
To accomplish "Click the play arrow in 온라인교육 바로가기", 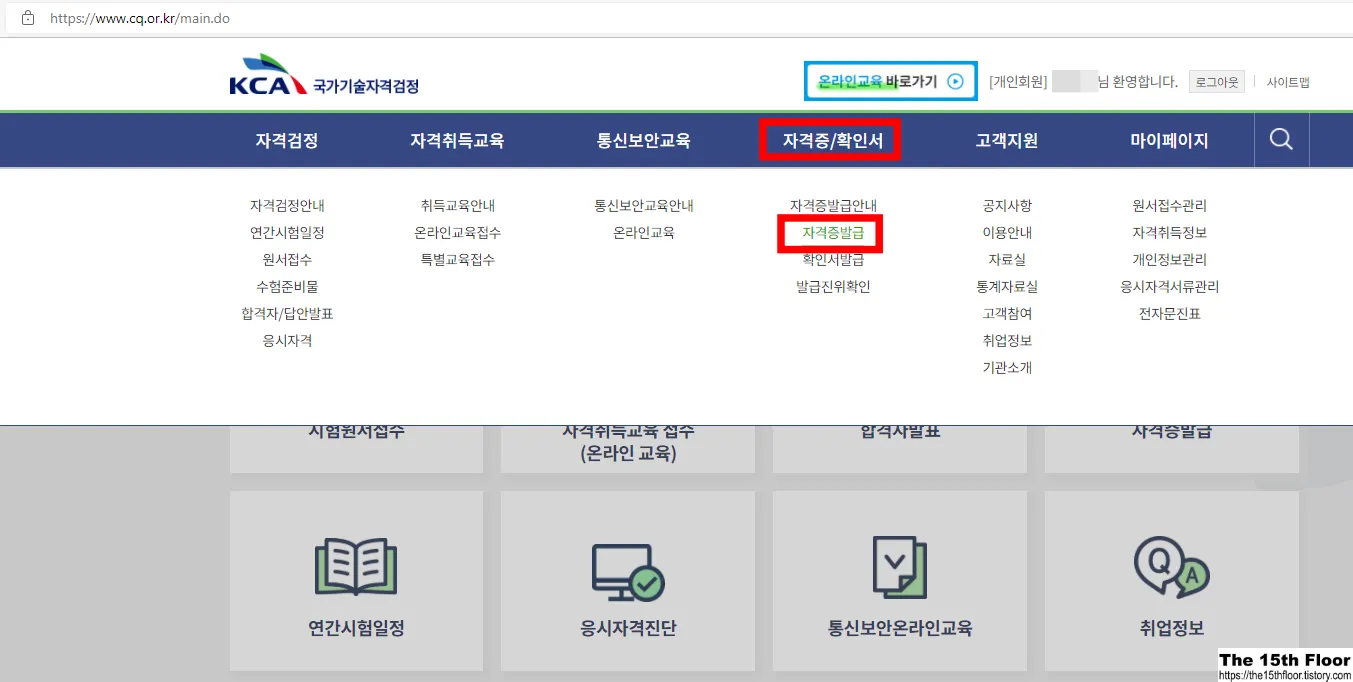I will click(x=955, y=82).
